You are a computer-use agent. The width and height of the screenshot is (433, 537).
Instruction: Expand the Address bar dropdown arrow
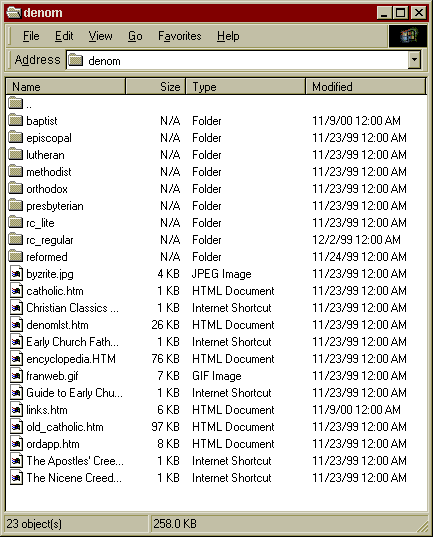tap(415, 60)
